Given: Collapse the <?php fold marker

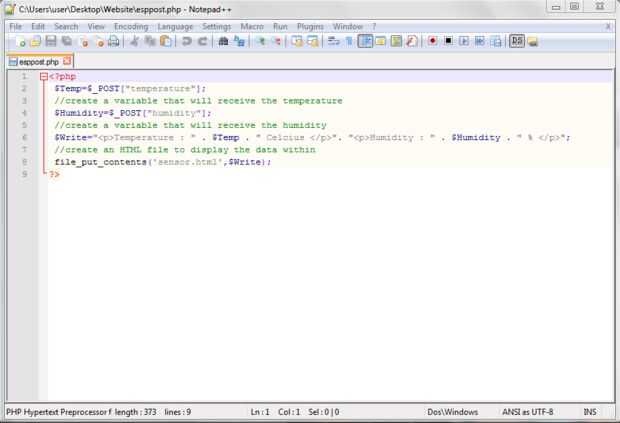Looking at the screenshot, I should [43, 77].
